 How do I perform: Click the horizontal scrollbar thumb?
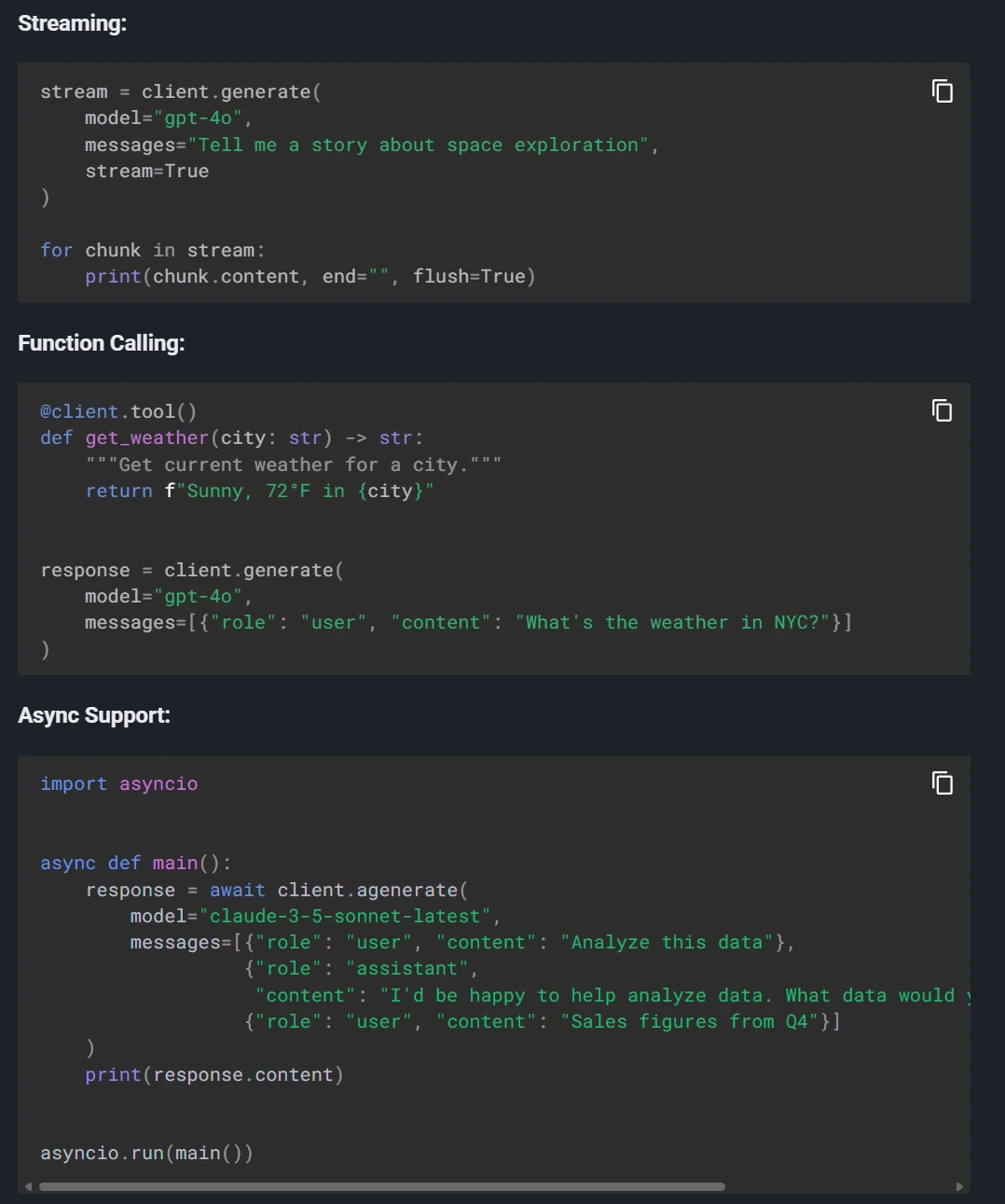382,1185
